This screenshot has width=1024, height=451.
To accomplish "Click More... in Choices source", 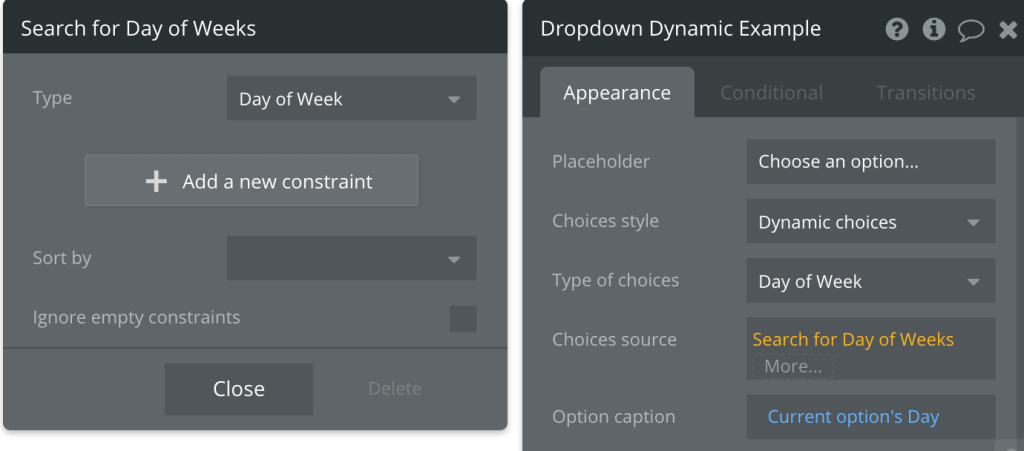I will 793,366.
